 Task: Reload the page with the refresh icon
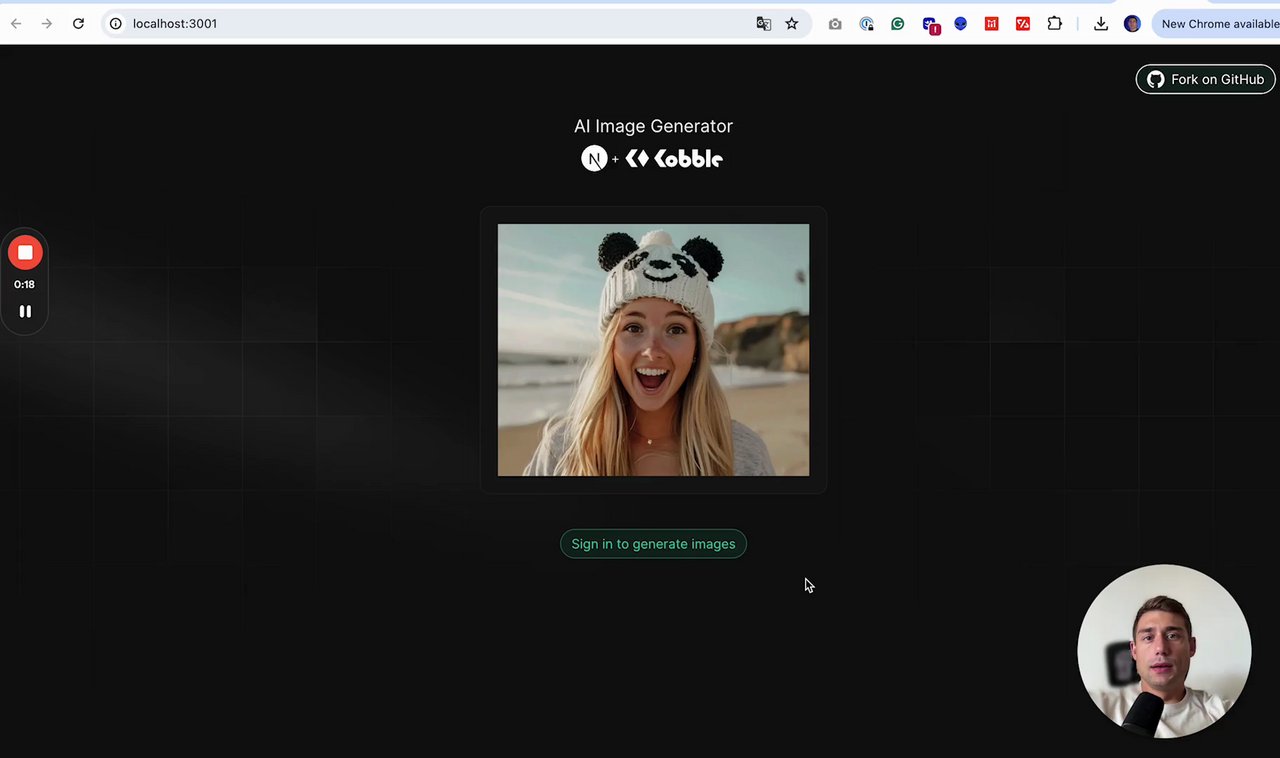point(78,24)
